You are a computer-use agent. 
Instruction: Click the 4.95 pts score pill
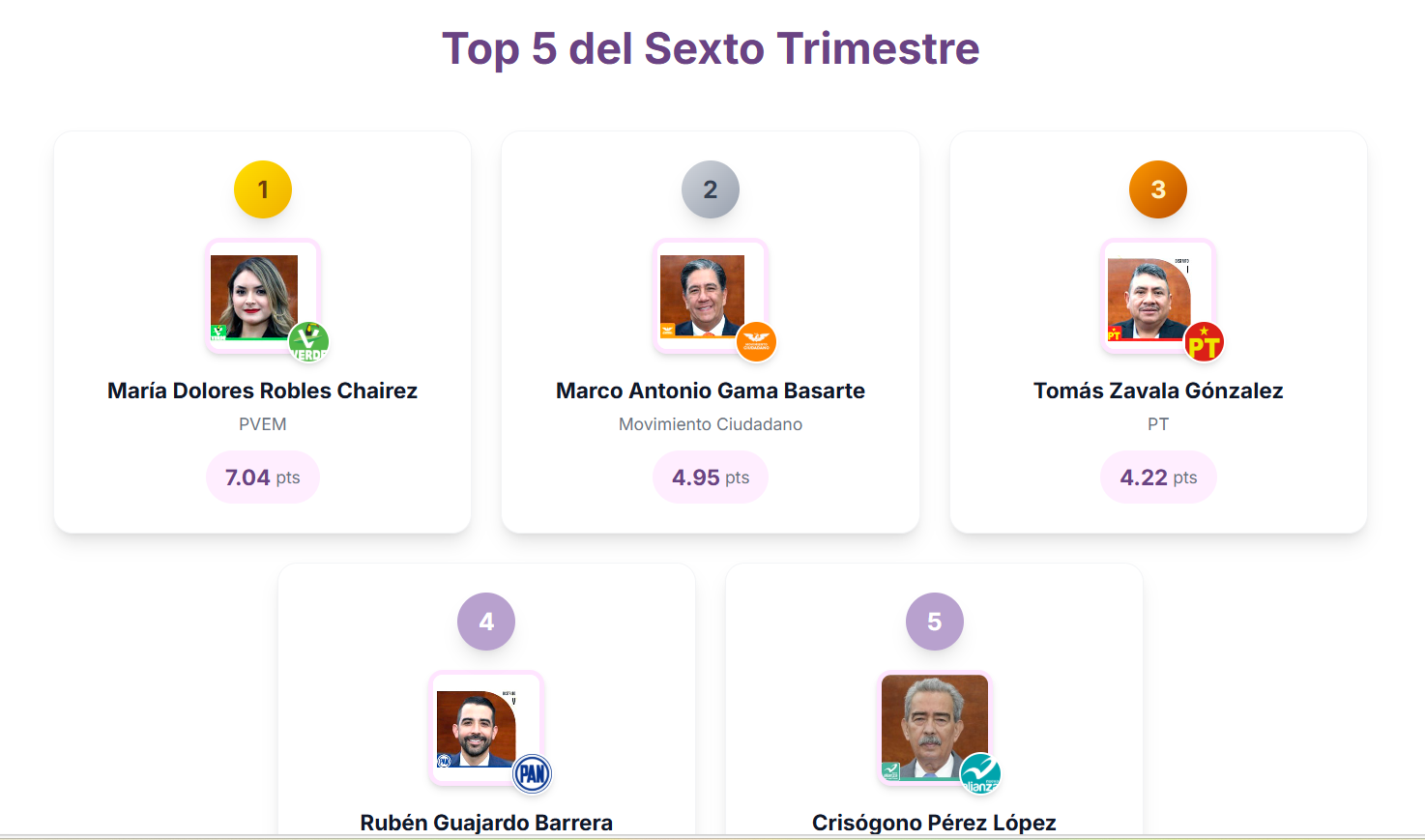[x=711, y=478]
